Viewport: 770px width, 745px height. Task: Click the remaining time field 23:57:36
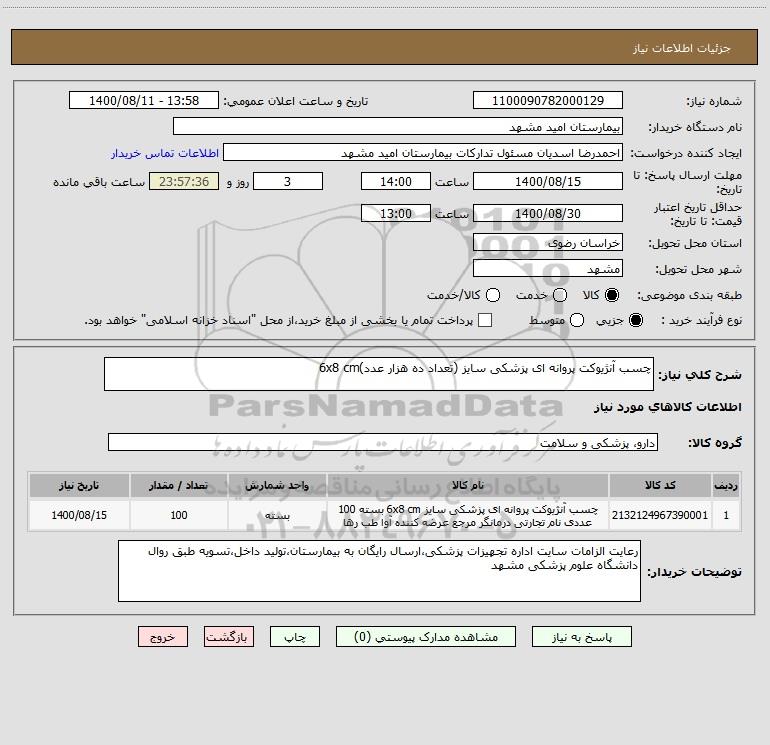(184, 181)
